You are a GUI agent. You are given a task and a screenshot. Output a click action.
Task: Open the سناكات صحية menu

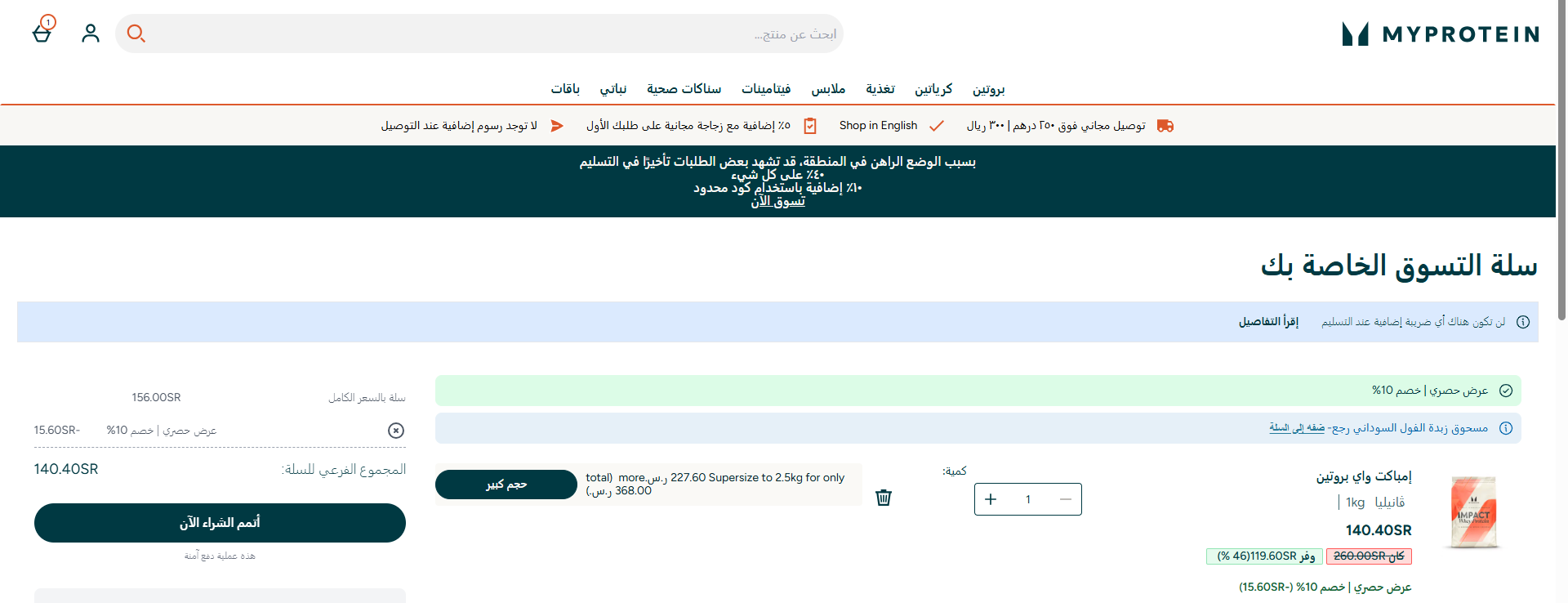point(684,89)
